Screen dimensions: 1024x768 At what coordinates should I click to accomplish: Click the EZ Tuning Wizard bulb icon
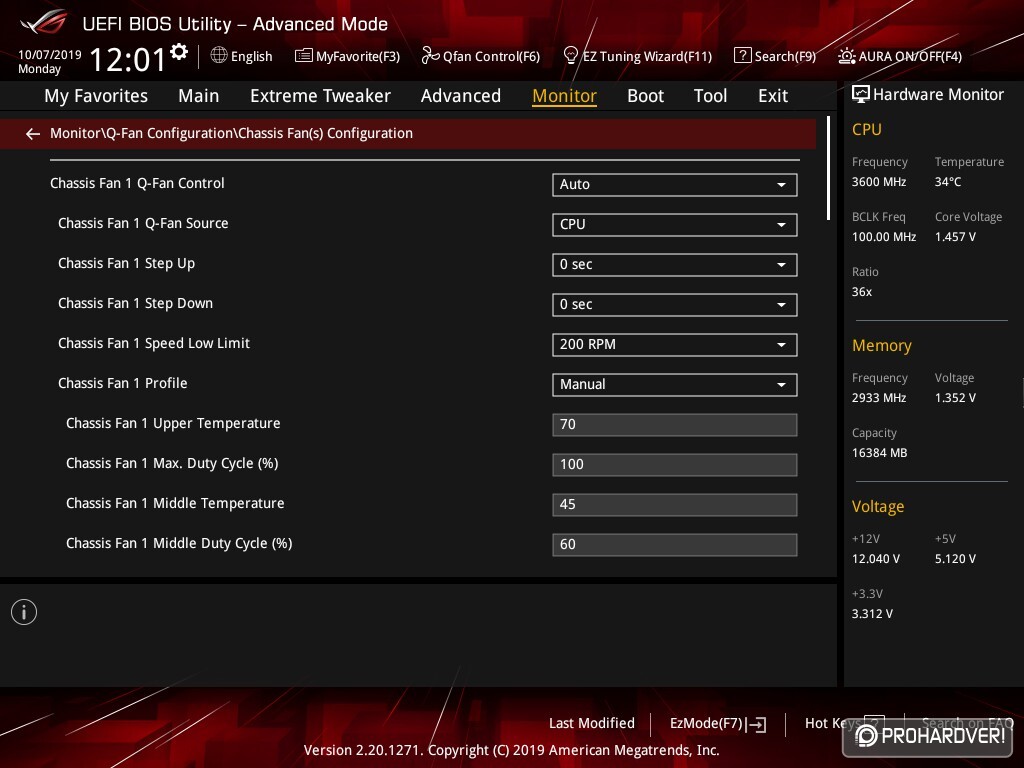click(x=570, y=56)
